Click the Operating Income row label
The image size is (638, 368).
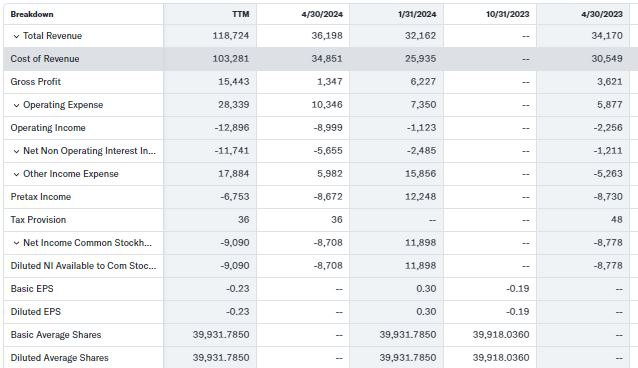48,128
